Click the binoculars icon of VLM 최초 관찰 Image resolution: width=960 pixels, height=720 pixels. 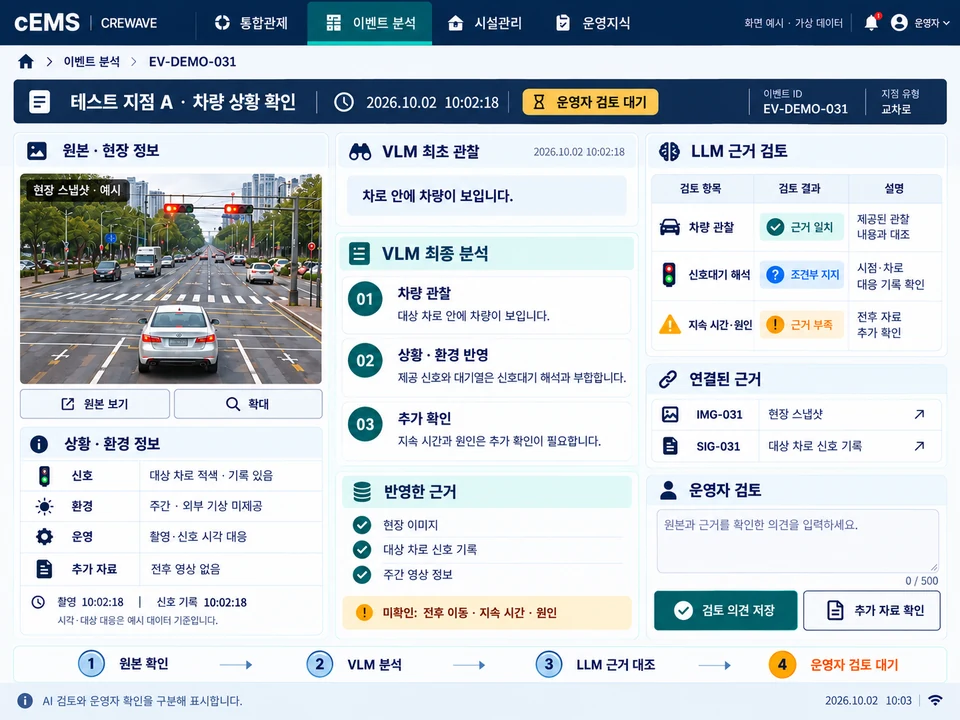(360, 152)
